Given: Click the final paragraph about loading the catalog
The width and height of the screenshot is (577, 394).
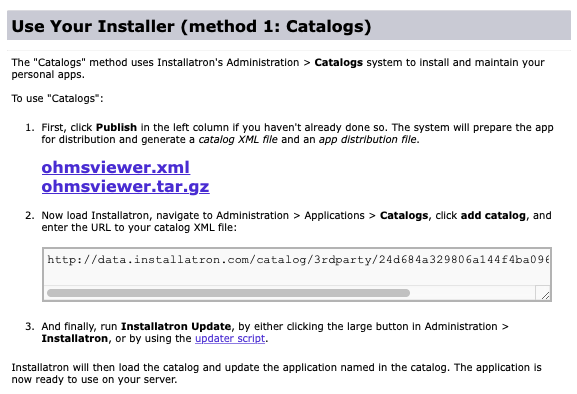Looking at the screenshot, I should click(x=276, y=373).
